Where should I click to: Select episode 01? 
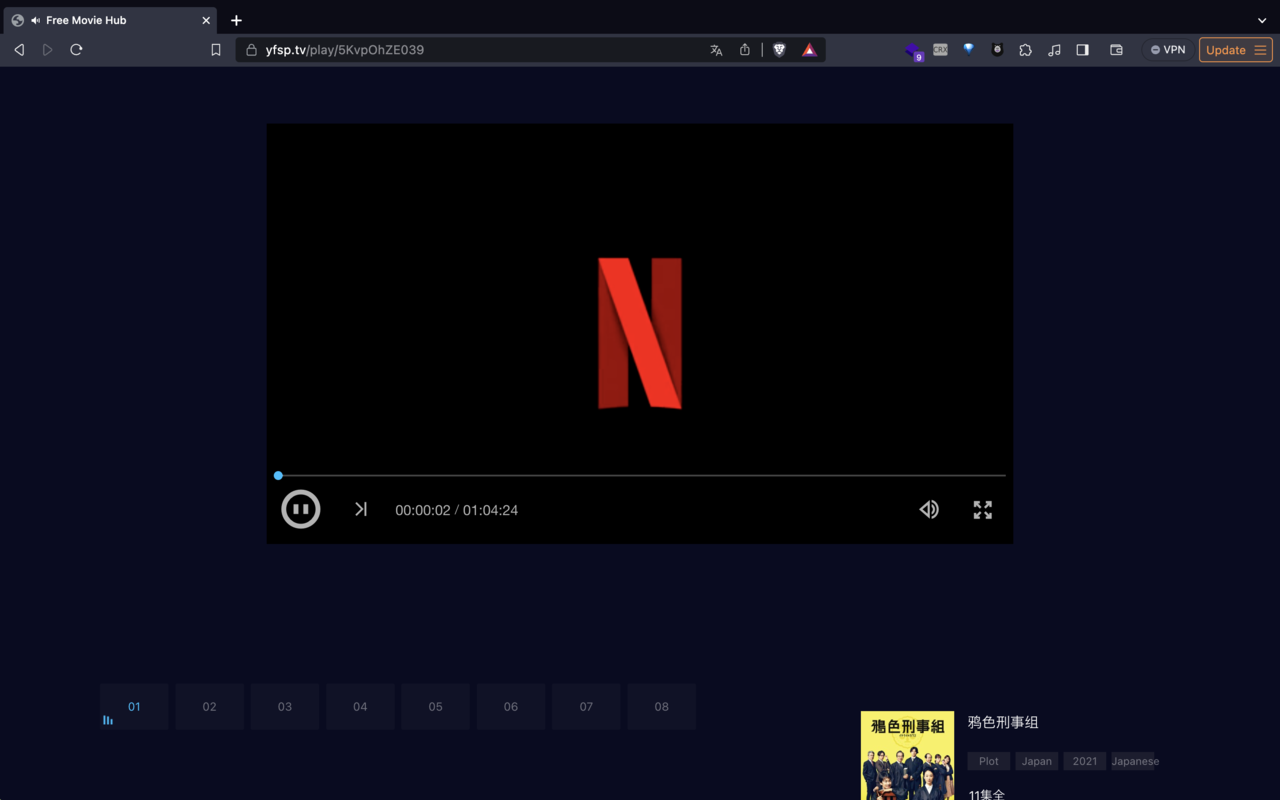click(x=134, y=706)
